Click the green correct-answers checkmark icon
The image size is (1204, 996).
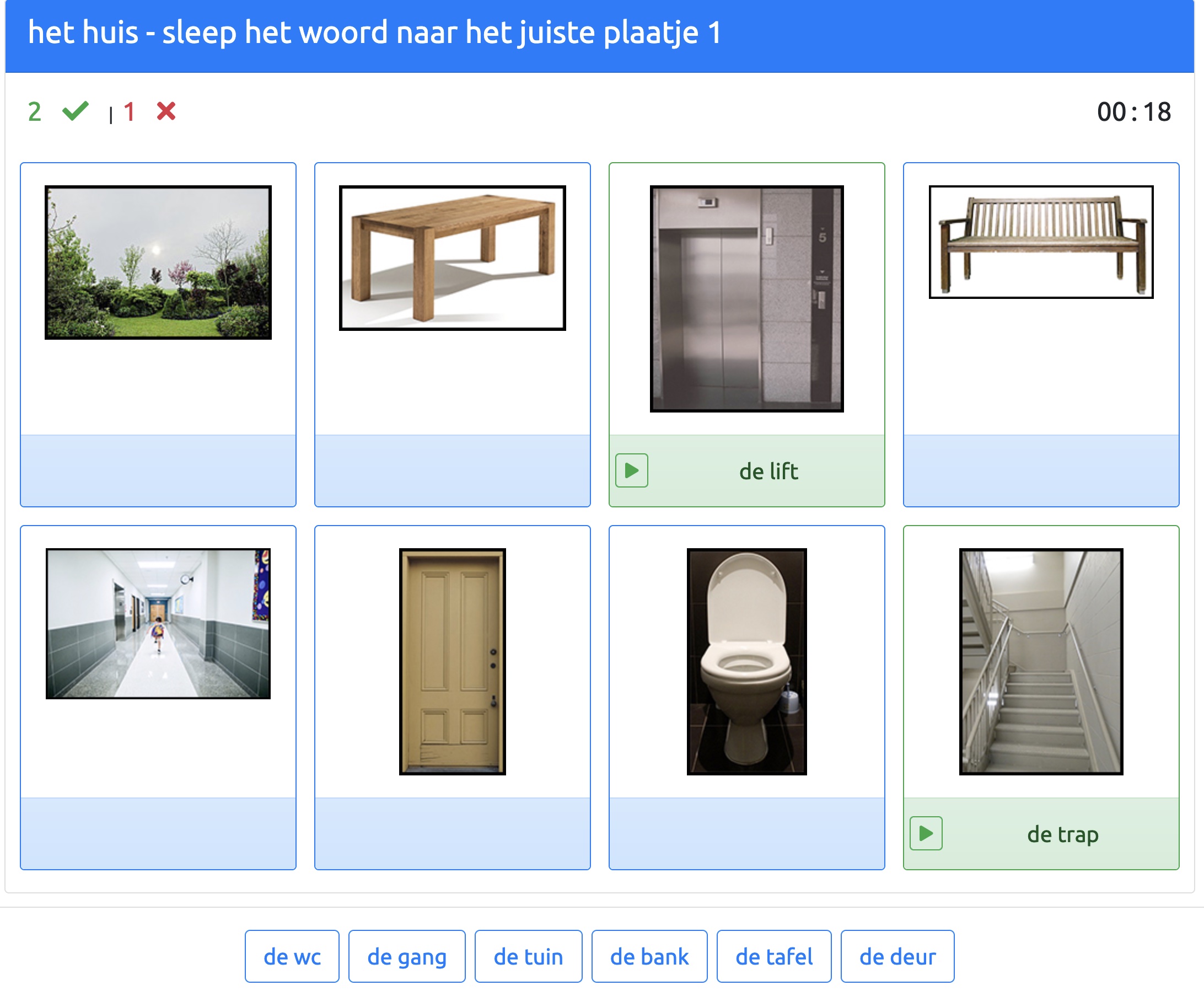75,111
